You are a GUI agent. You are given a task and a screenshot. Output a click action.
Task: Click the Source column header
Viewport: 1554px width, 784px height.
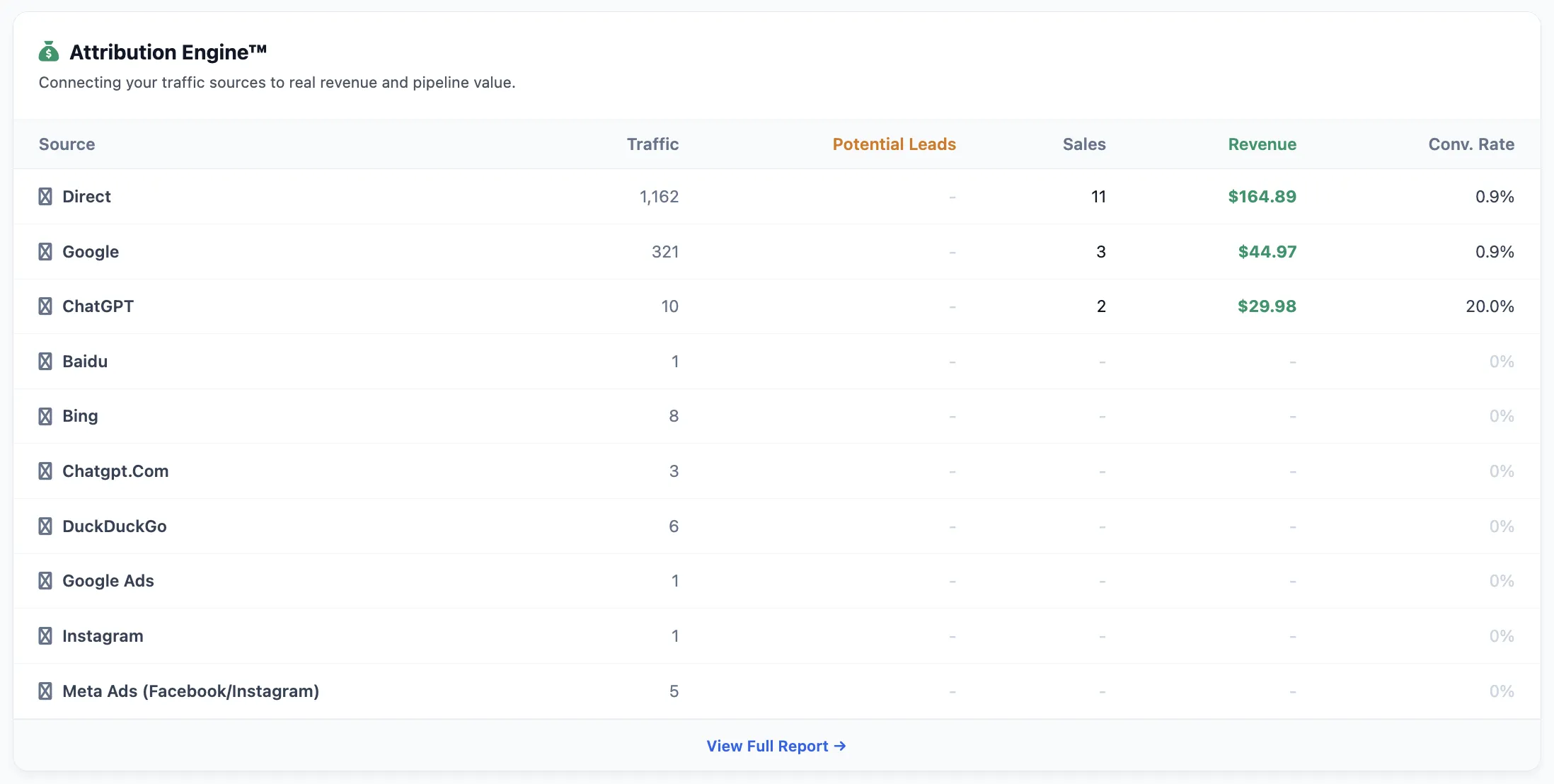tap(67, 144)
